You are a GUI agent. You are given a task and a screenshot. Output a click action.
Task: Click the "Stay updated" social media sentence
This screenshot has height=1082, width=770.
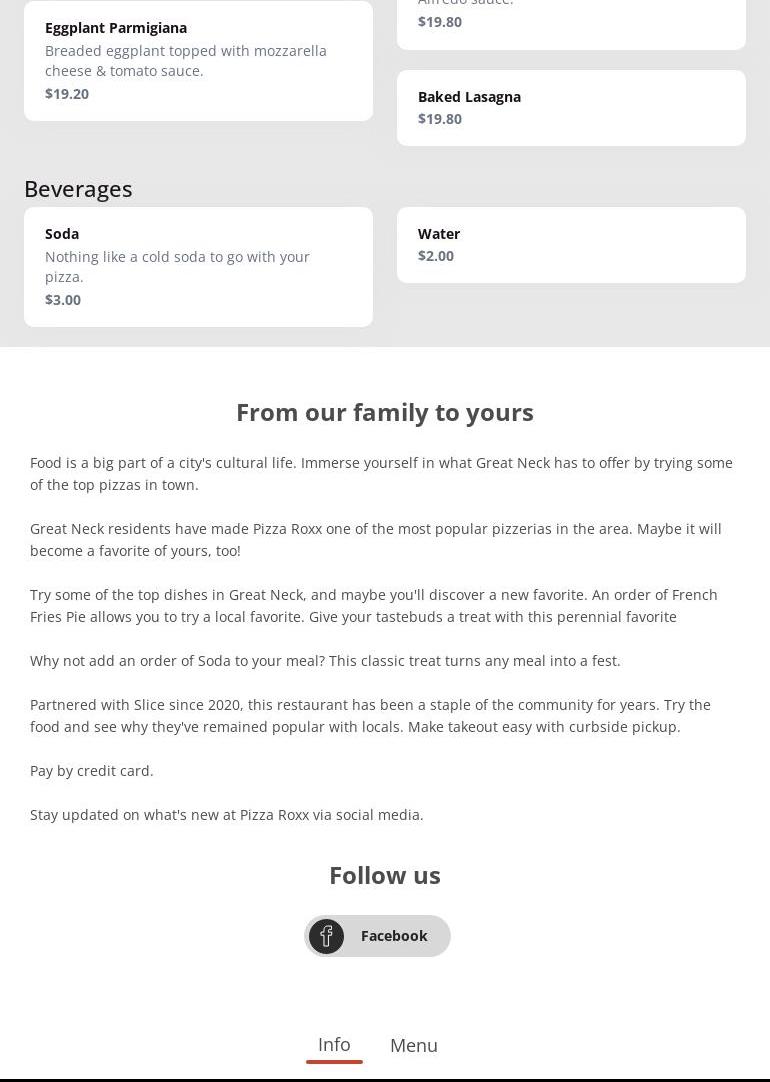[227, 815]
